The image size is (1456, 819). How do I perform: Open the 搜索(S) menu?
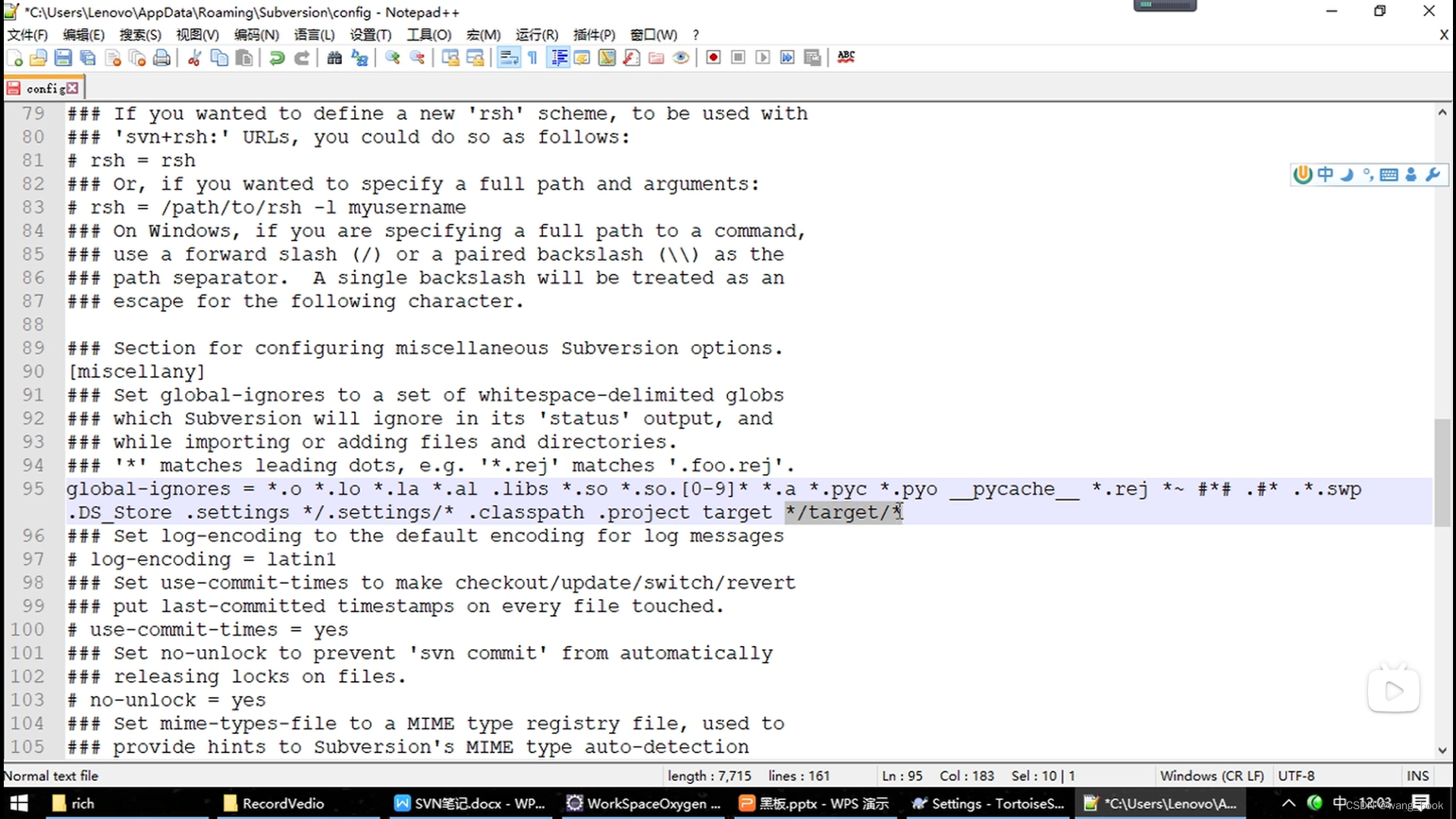(140, 35)
